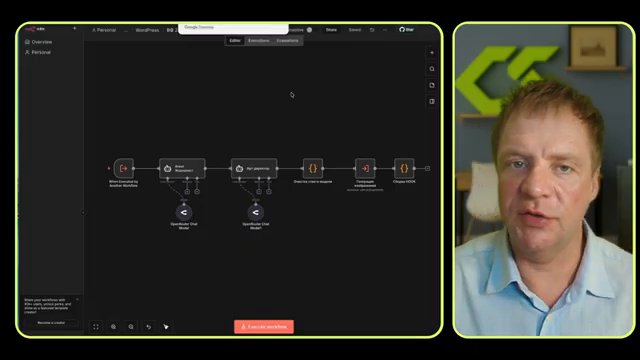Add a tool to the Art director node
Image resolution: width=640 pixels, height=360 pixels.
click(x=269, y=191)
